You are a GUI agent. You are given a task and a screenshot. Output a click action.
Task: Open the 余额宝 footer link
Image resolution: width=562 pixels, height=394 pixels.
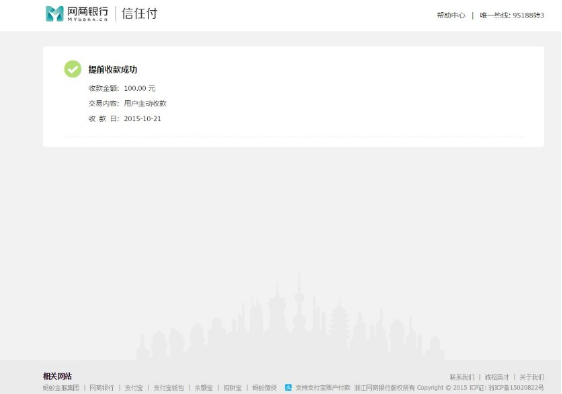pos(204,388)
